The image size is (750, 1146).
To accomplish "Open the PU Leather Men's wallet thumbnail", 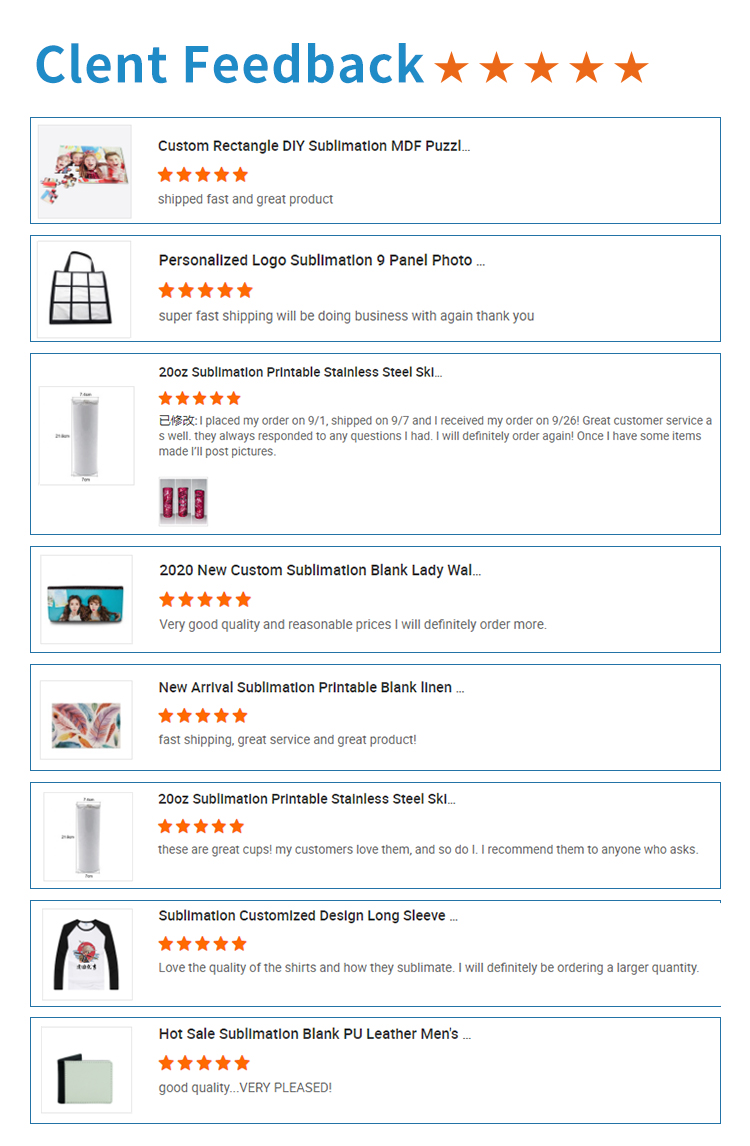I will pyautogui.click(x=86, y=1070).
